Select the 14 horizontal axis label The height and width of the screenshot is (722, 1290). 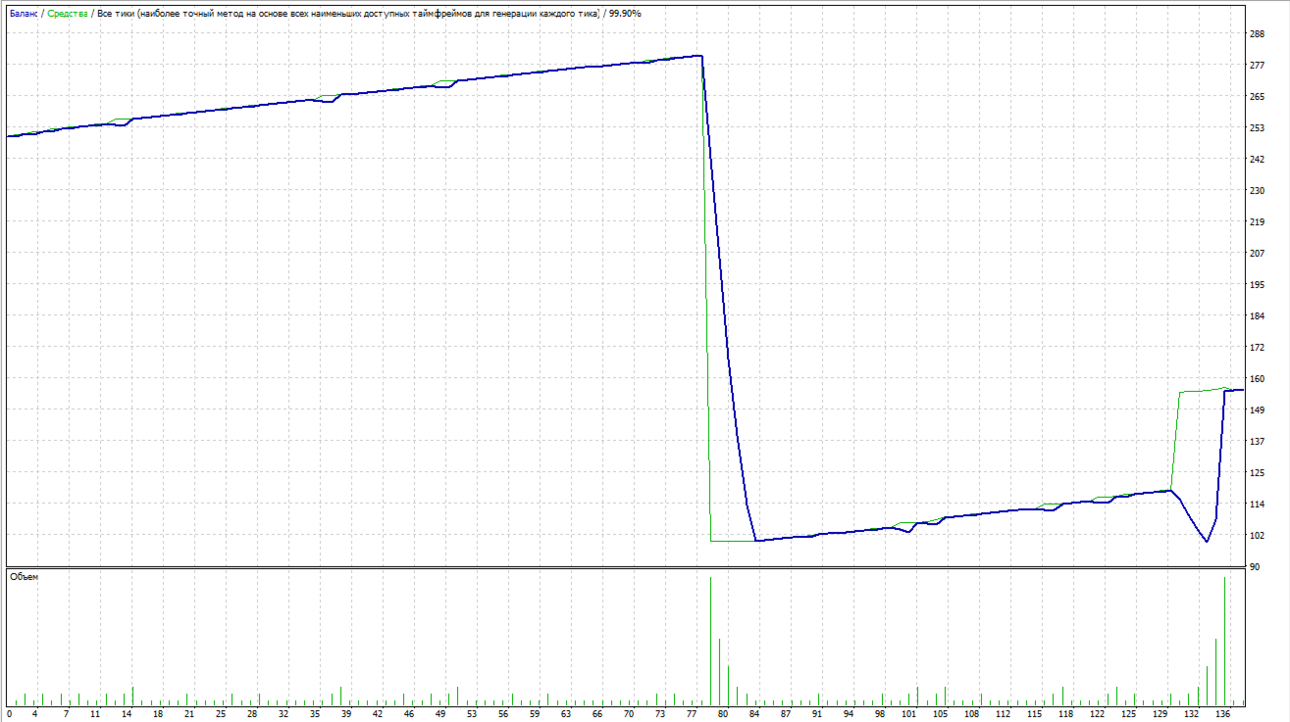127,715
